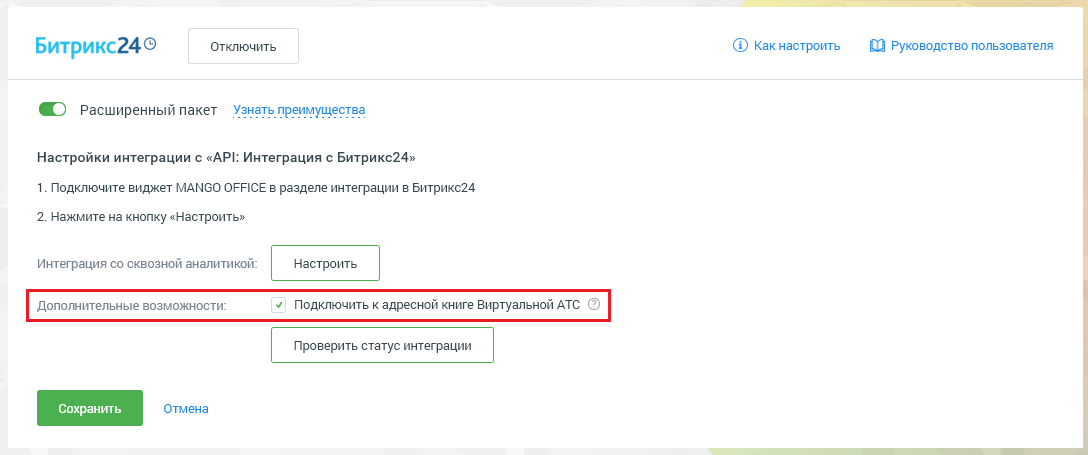Click the clock icon beside Битрикс24 logo
Screen dimensions: 1088x455
pyautogui.click(x=150, y=43)
